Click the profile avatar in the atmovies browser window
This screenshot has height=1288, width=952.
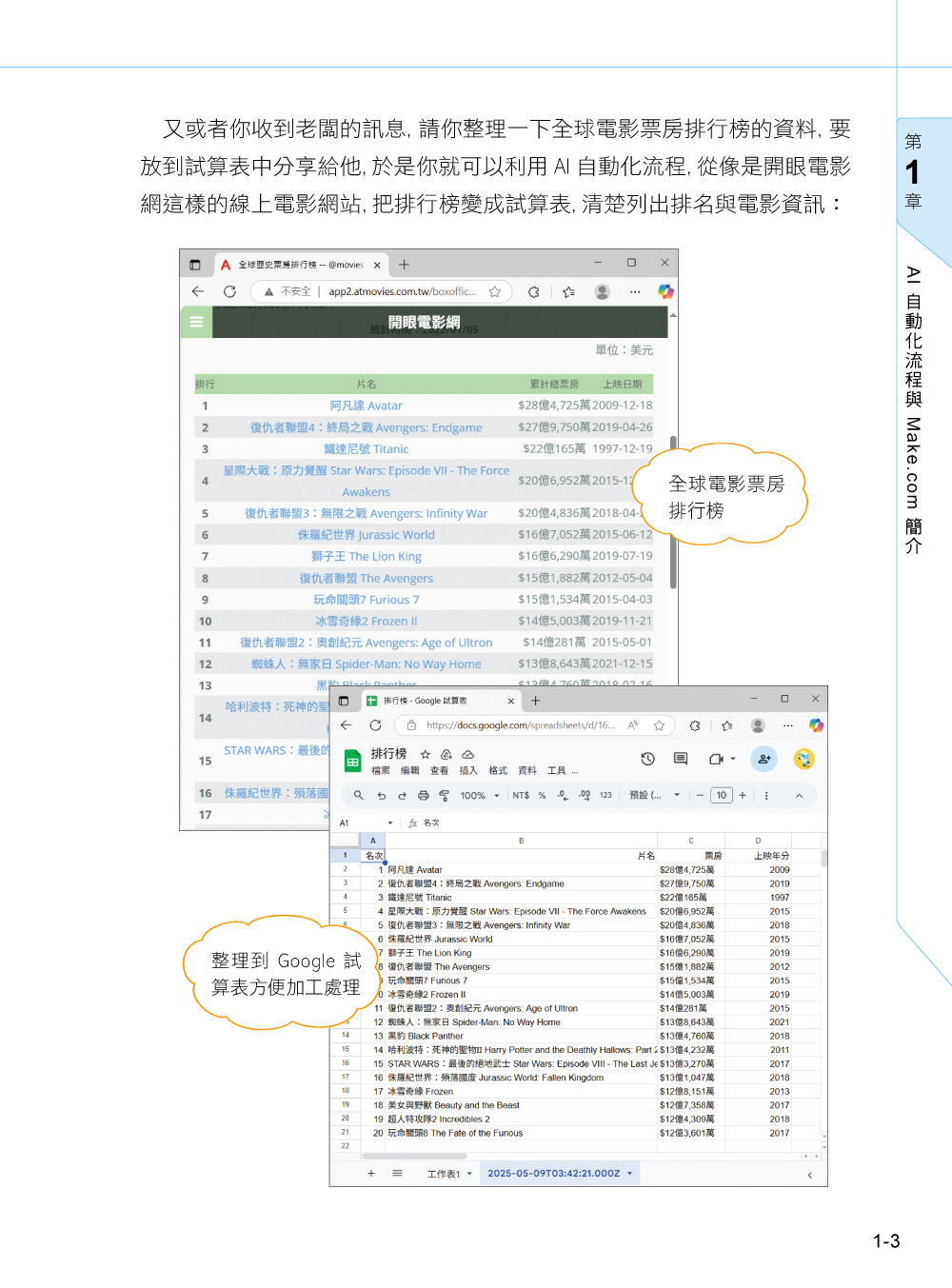[x=602, y=291]
